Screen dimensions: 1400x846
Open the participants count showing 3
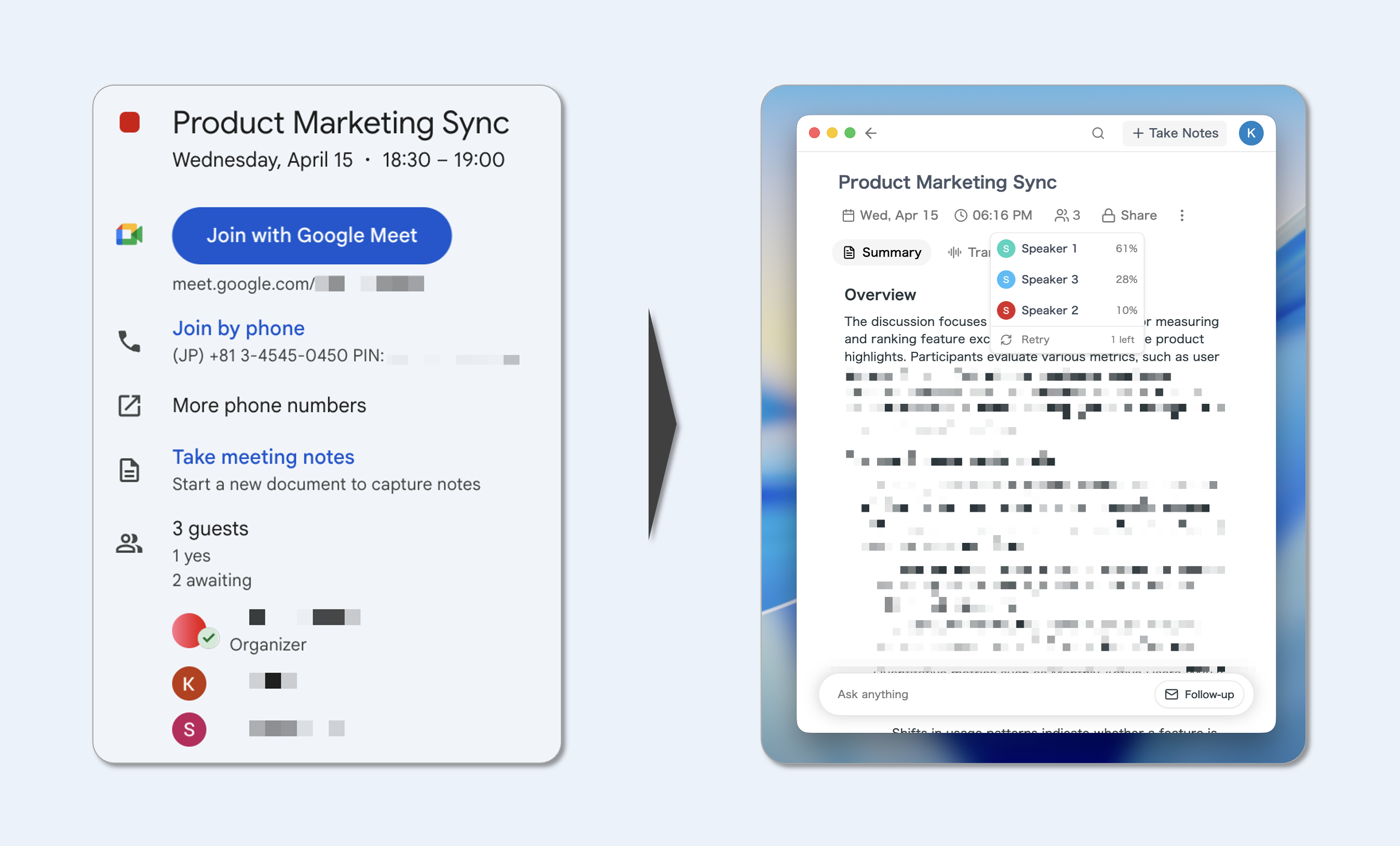(x=1067, y=215)
